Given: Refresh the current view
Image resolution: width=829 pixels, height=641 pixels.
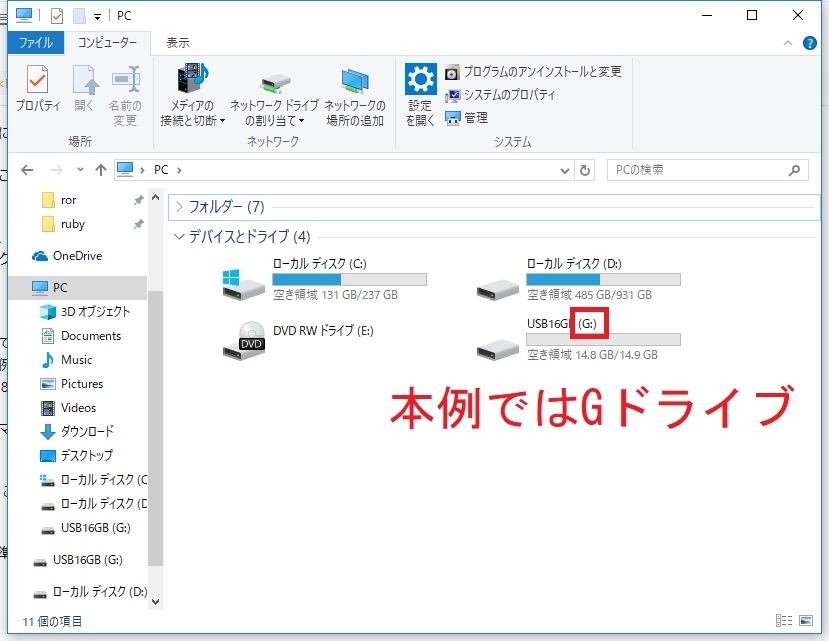Looking at the screenshot, I should 585,170.
